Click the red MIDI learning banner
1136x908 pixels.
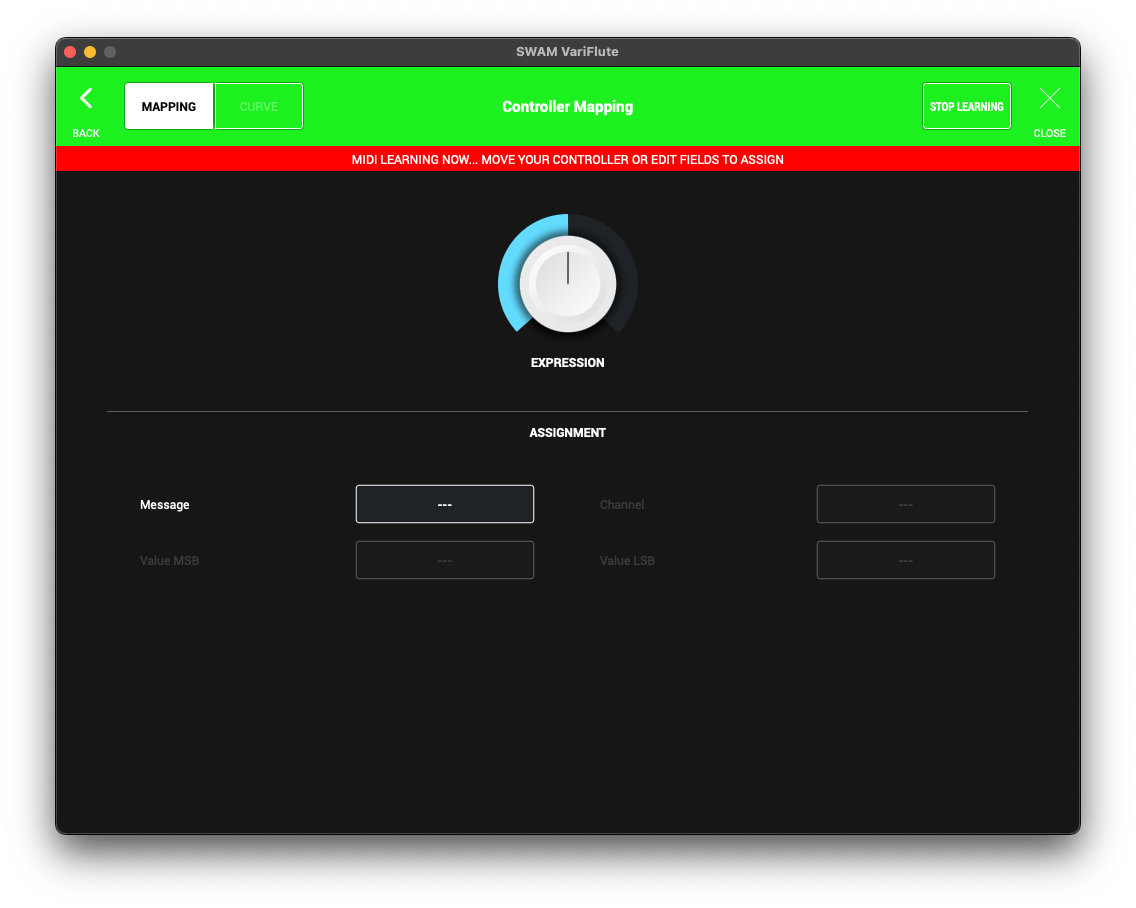point(567,159)
